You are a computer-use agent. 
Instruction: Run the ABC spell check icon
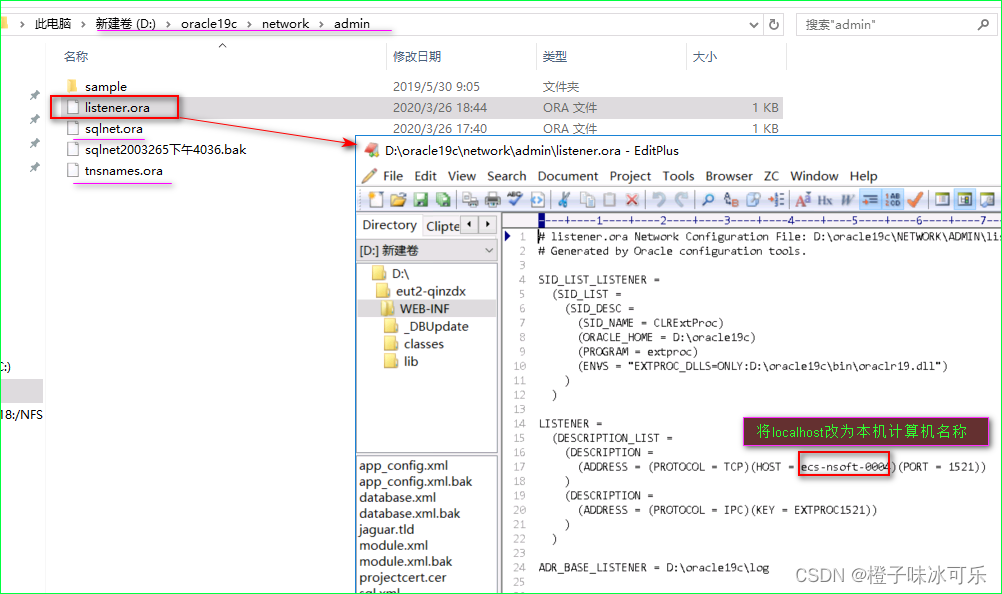pyautogui.click(x=515, y=200)
